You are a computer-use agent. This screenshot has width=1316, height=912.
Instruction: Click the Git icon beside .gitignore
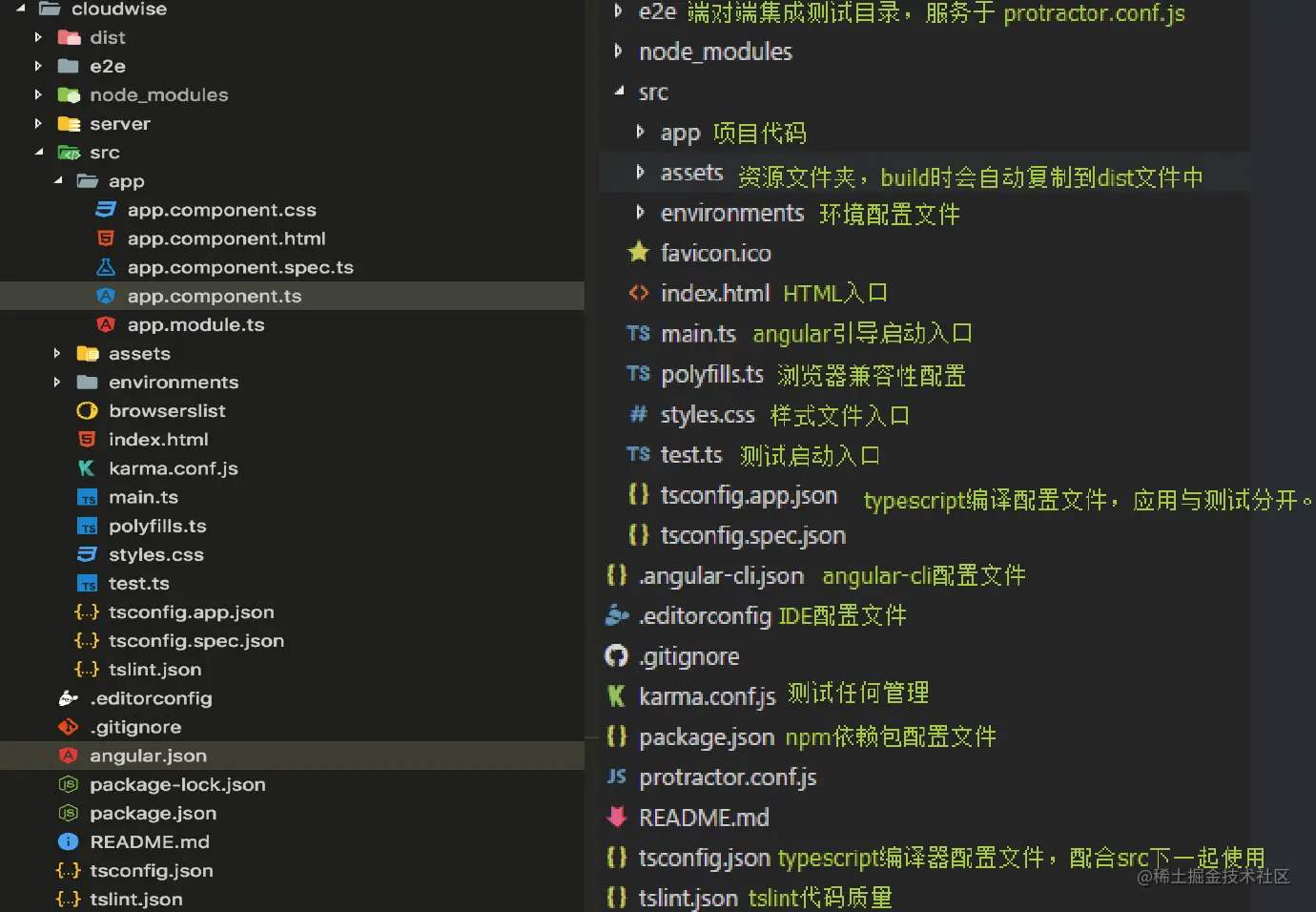click(68, 727)
